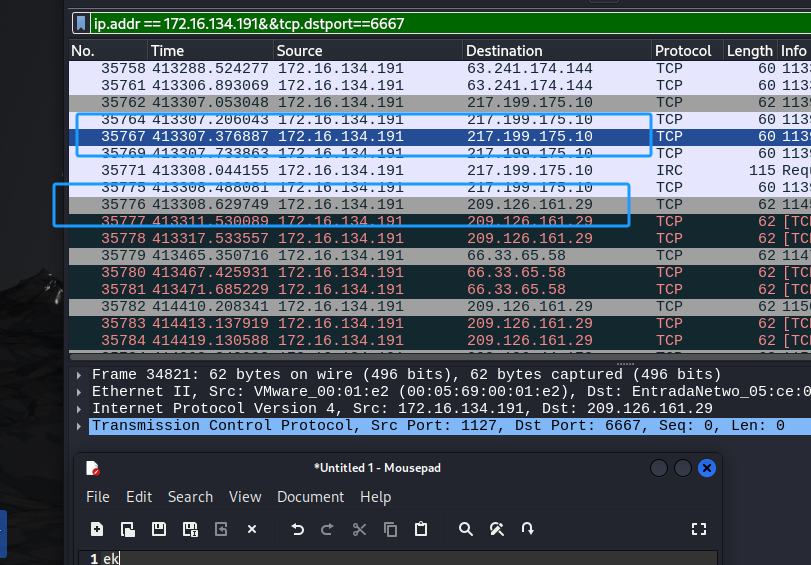
Task: Click the Mousepad text editing area
Action: [x=398, y=558]
